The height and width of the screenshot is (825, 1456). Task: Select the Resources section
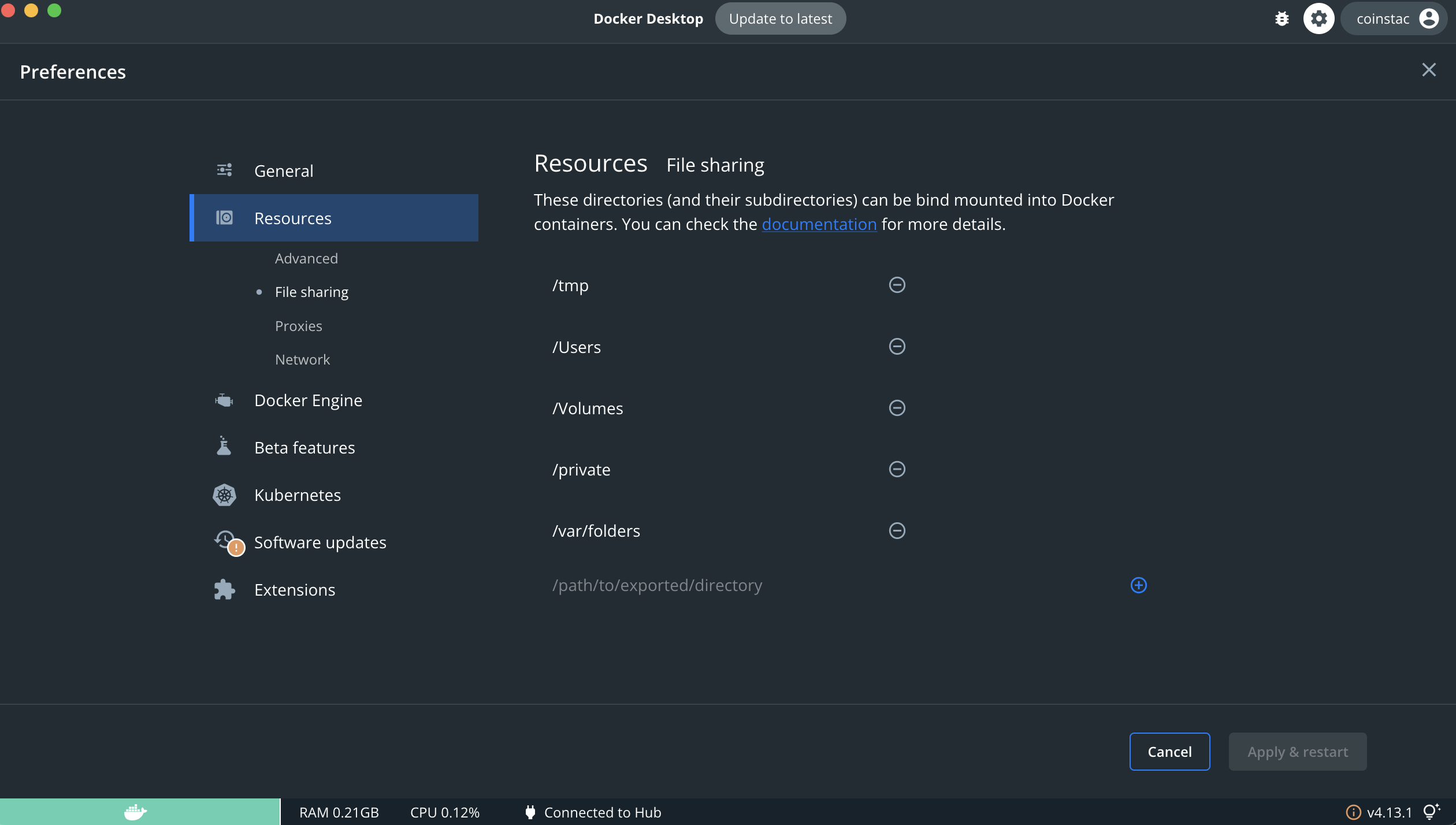click(334, 218)
